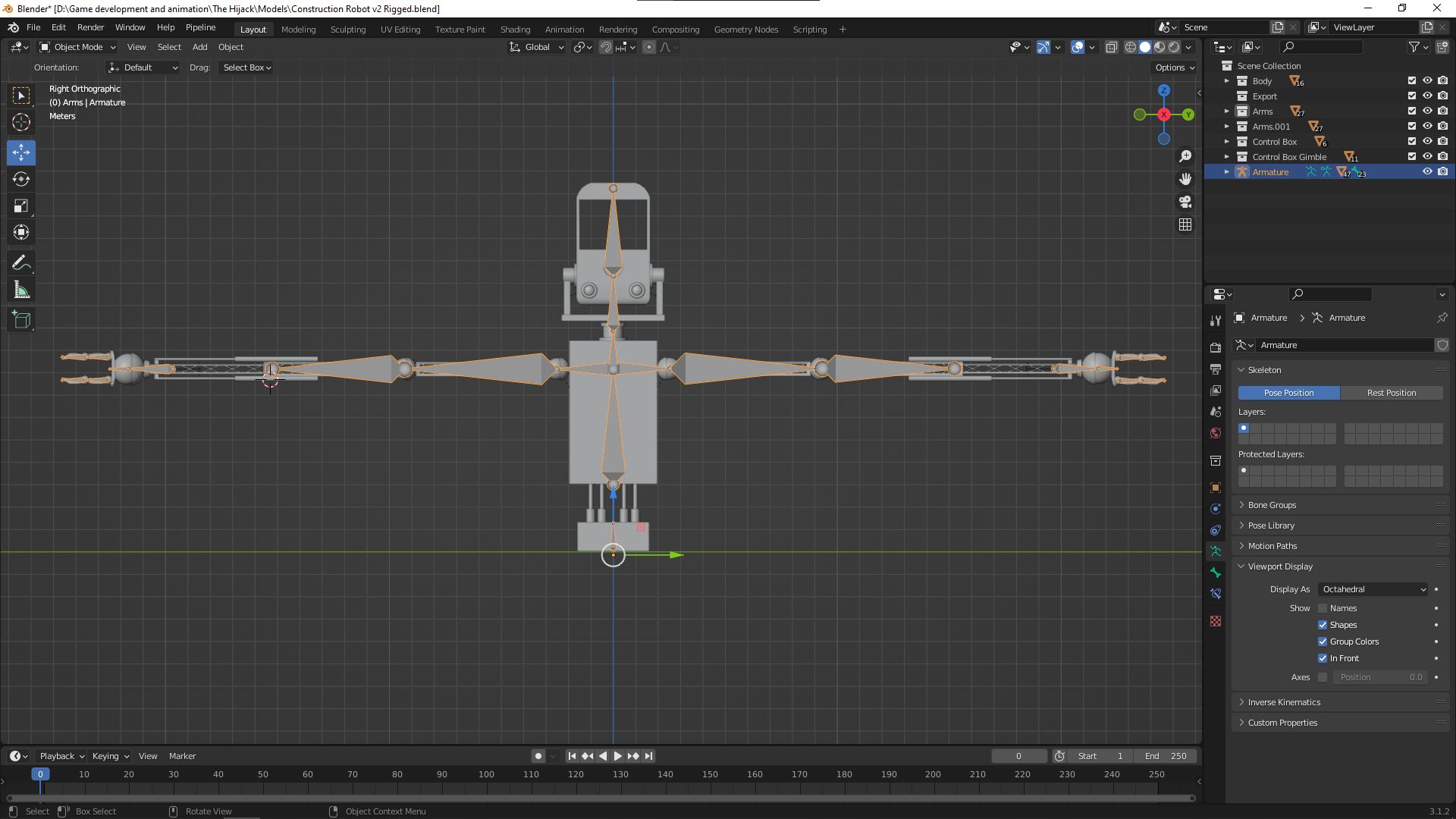Open the Render menu

(x=90, y=27)
